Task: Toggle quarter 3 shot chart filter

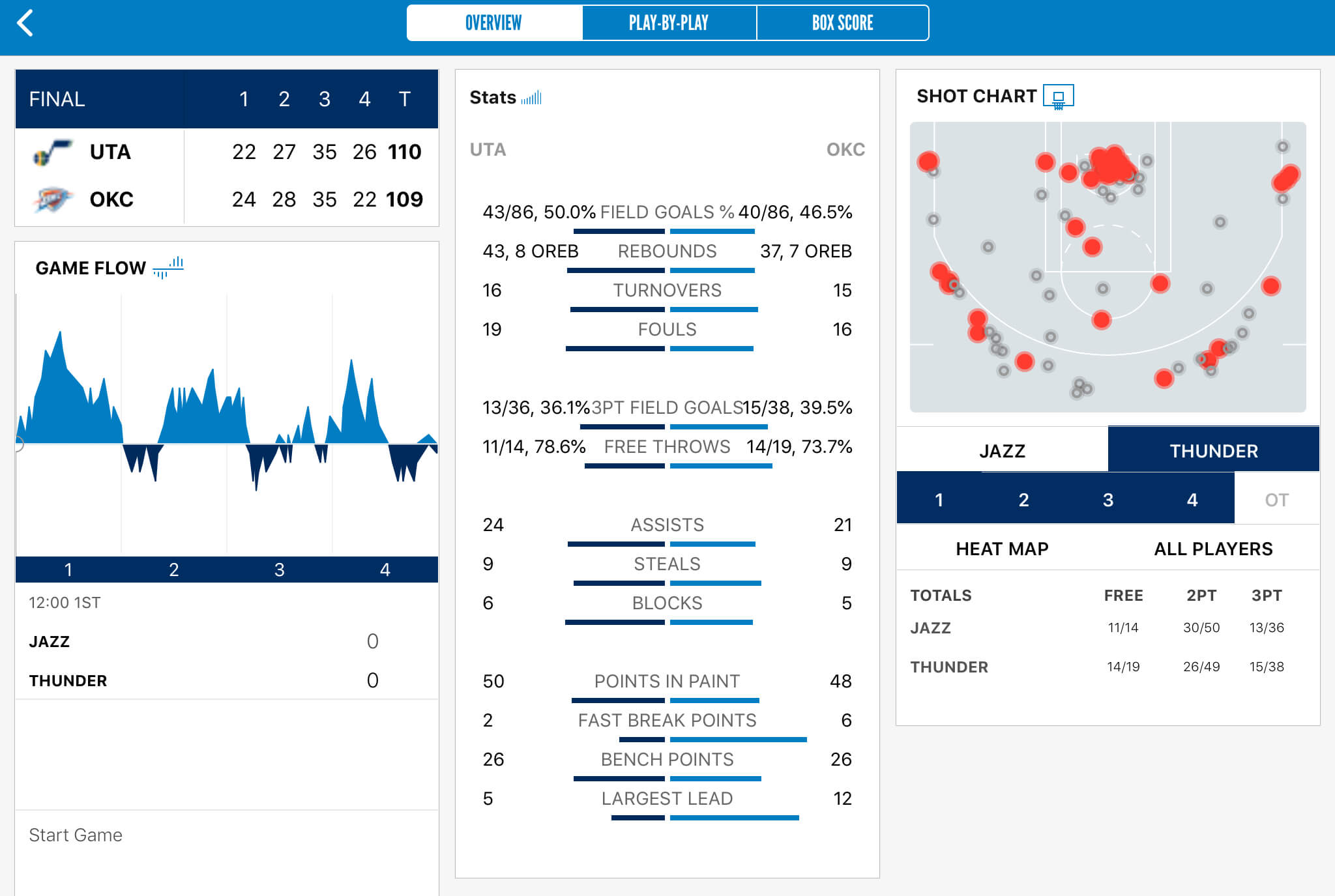Action: pos(1108,500)
